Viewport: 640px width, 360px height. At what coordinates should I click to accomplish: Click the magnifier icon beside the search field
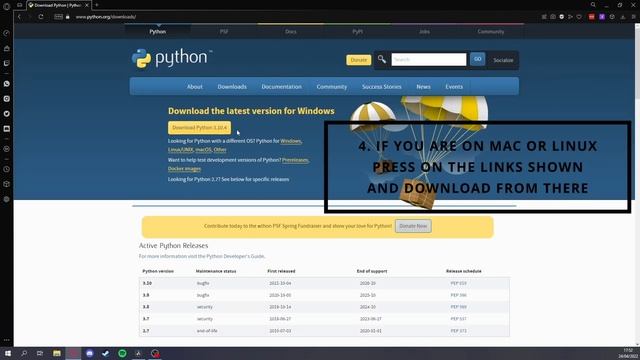(382, 59)
